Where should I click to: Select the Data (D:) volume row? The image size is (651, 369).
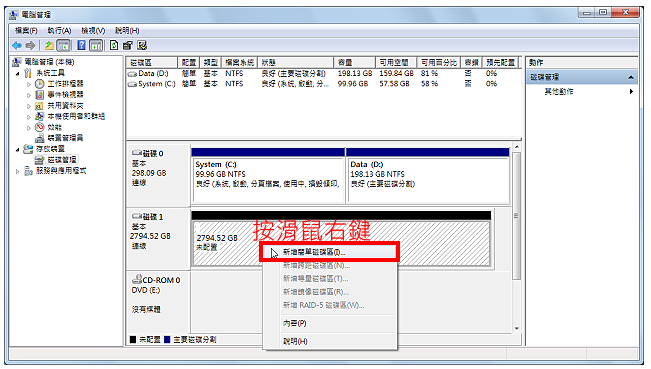pyautogui.click(x=323, y=73)
